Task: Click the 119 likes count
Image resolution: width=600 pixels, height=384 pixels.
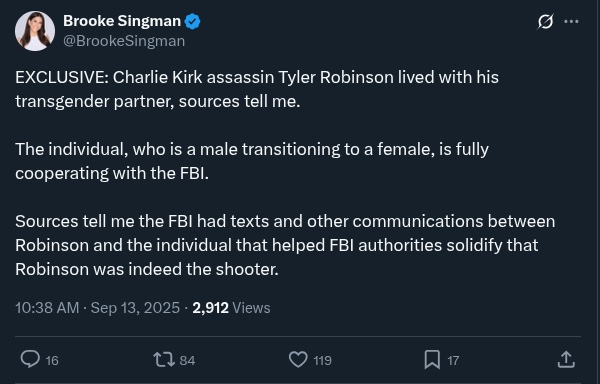Action: pyautogui.click(x=322, y=360)
